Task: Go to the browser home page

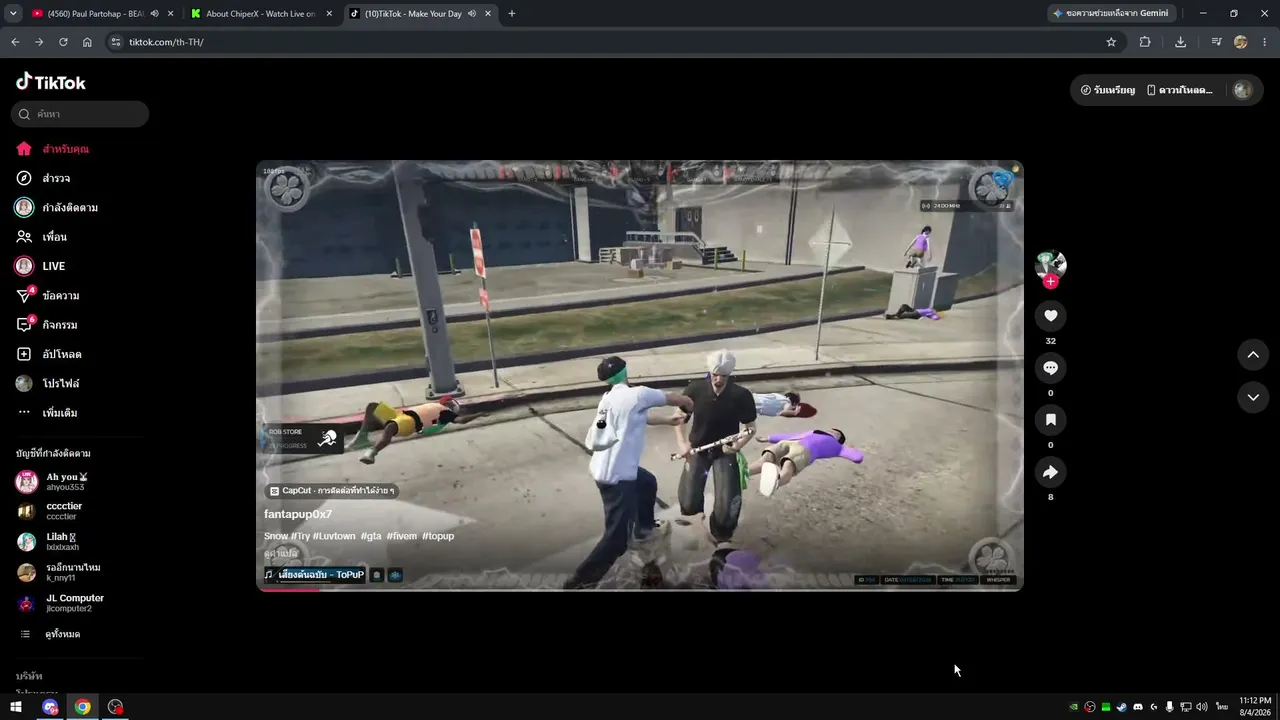Action: click(87, 42)
